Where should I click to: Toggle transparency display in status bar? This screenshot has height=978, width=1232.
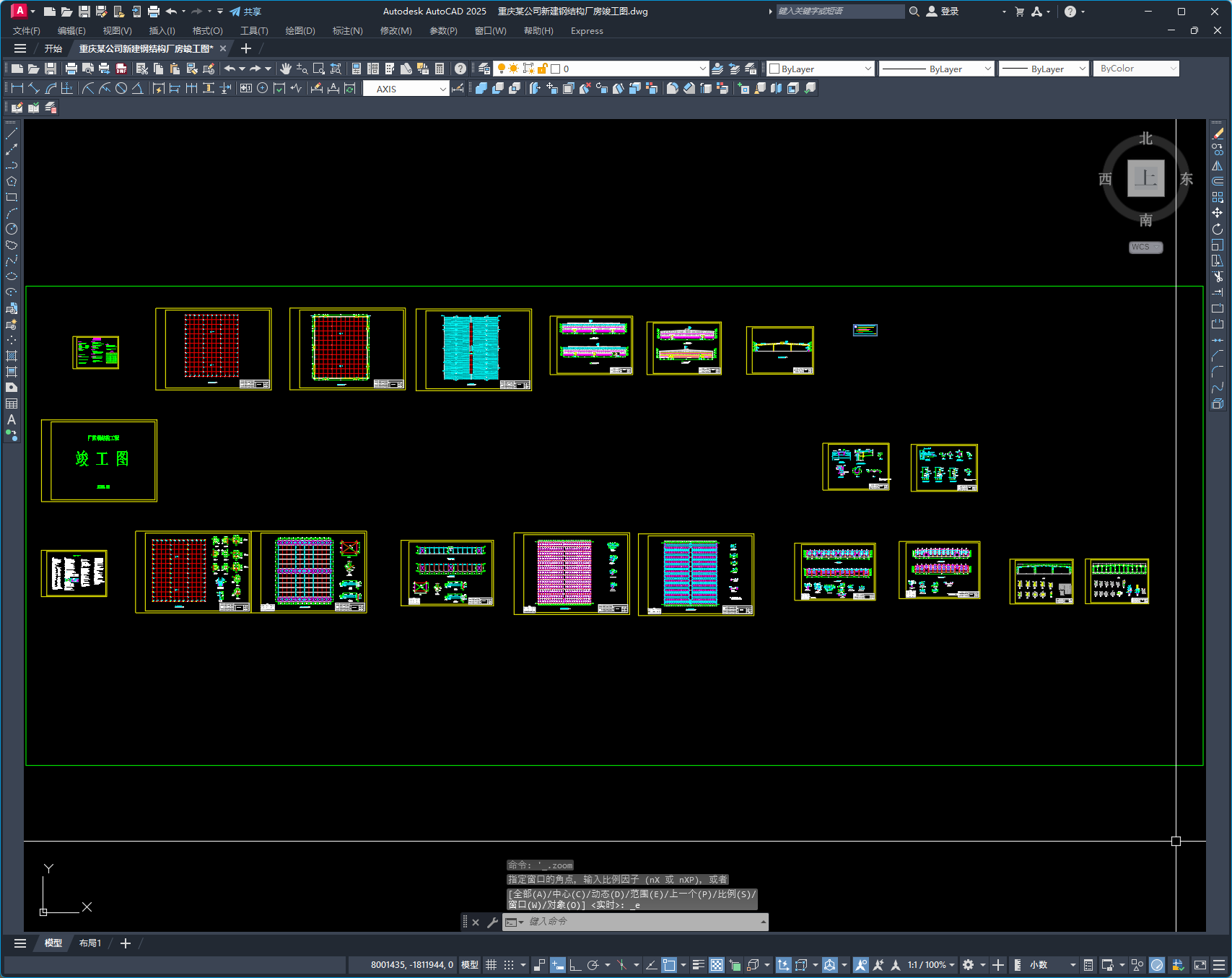point(717,965)
